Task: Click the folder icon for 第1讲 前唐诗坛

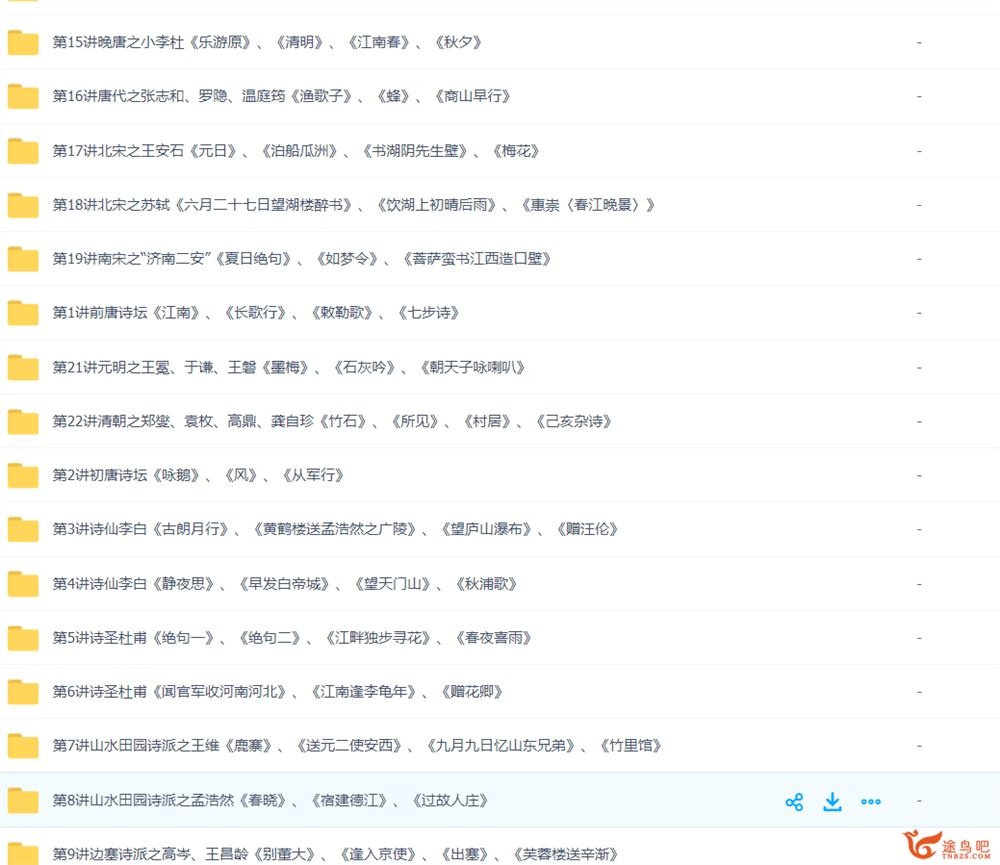Action: [x=23, y=313]
